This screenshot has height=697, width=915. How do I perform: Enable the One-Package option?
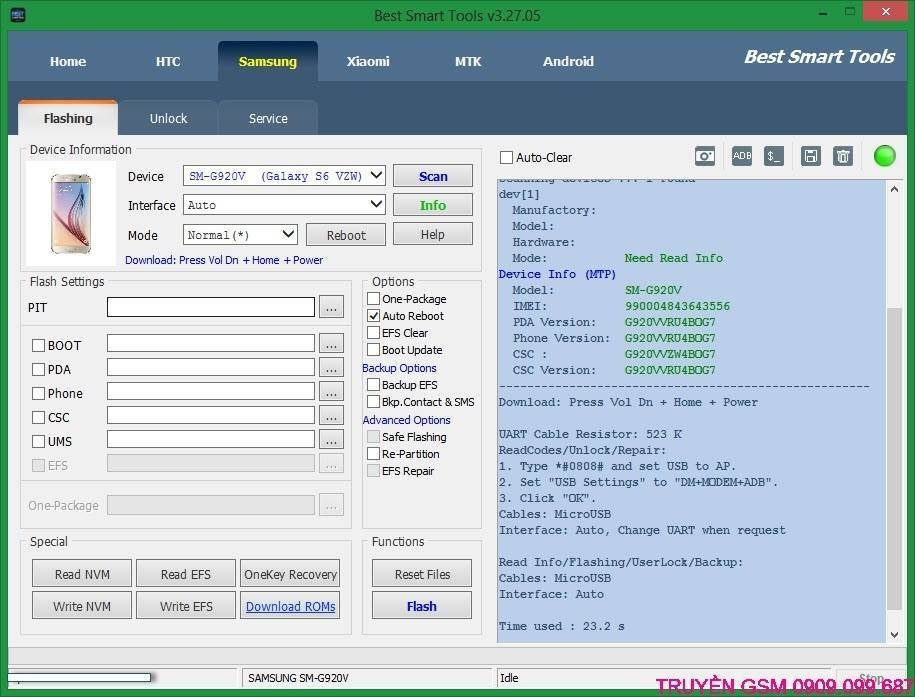(373, 299)
